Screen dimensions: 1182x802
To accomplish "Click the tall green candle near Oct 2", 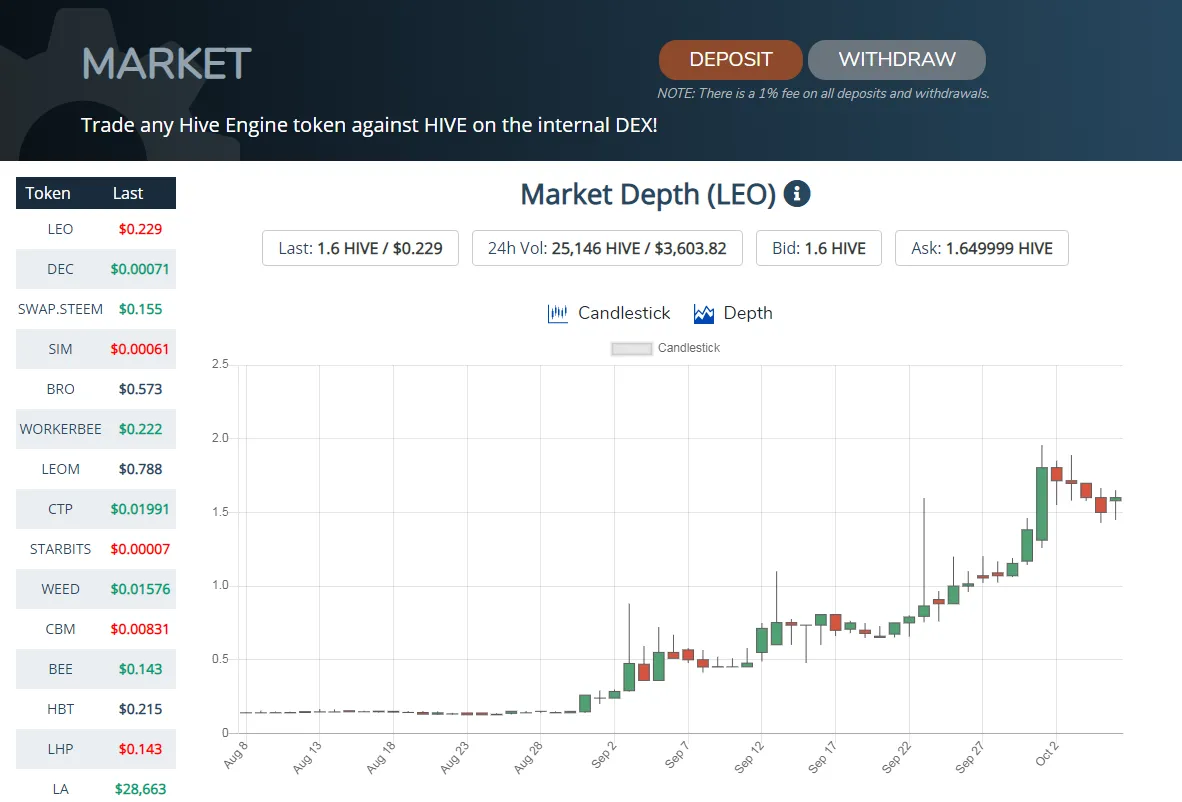I will [1042, 504].
